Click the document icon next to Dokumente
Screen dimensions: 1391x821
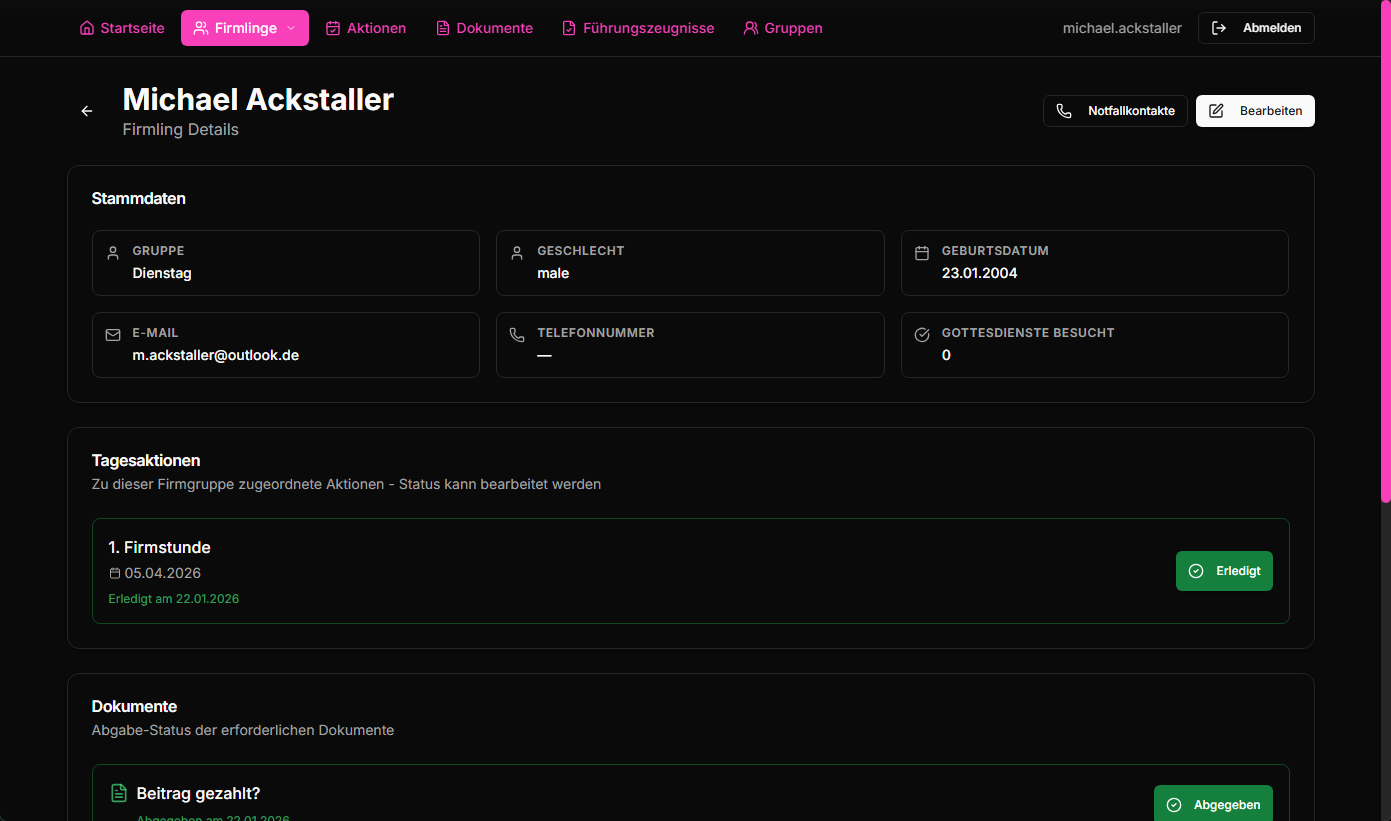click(443, 28)
